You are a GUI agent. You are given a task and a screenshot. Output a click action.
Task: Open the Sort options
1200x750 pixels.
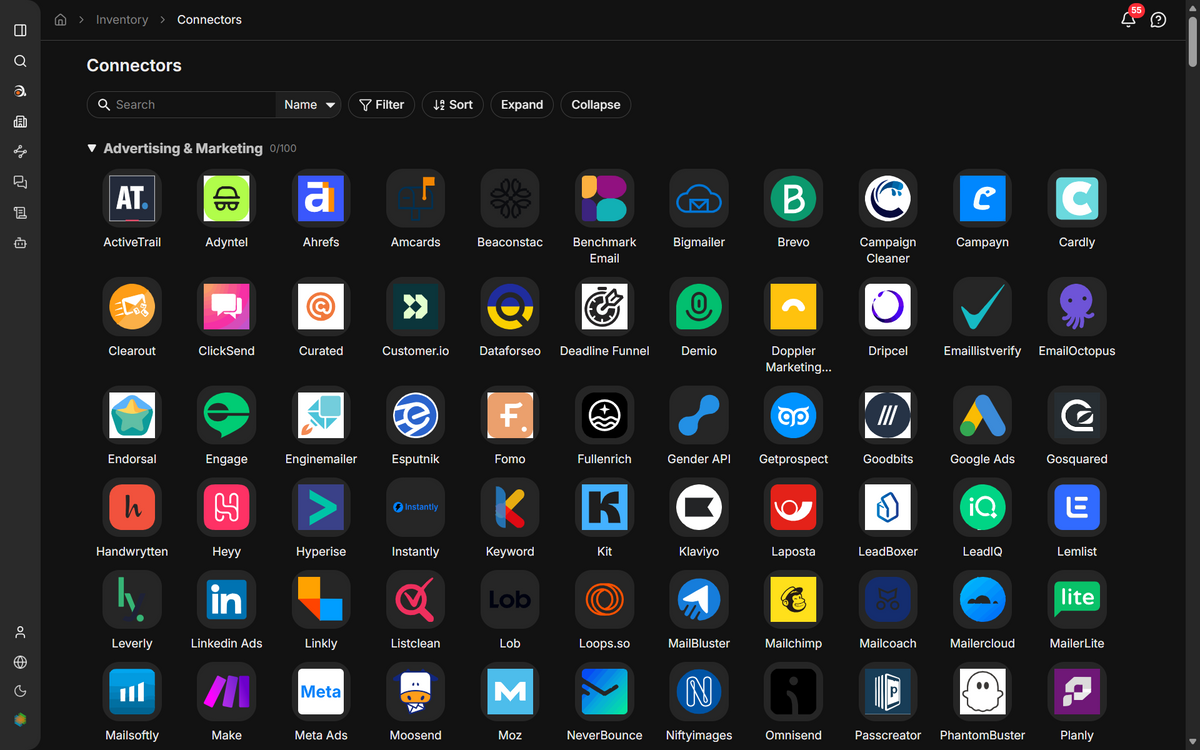click(453, 105)
